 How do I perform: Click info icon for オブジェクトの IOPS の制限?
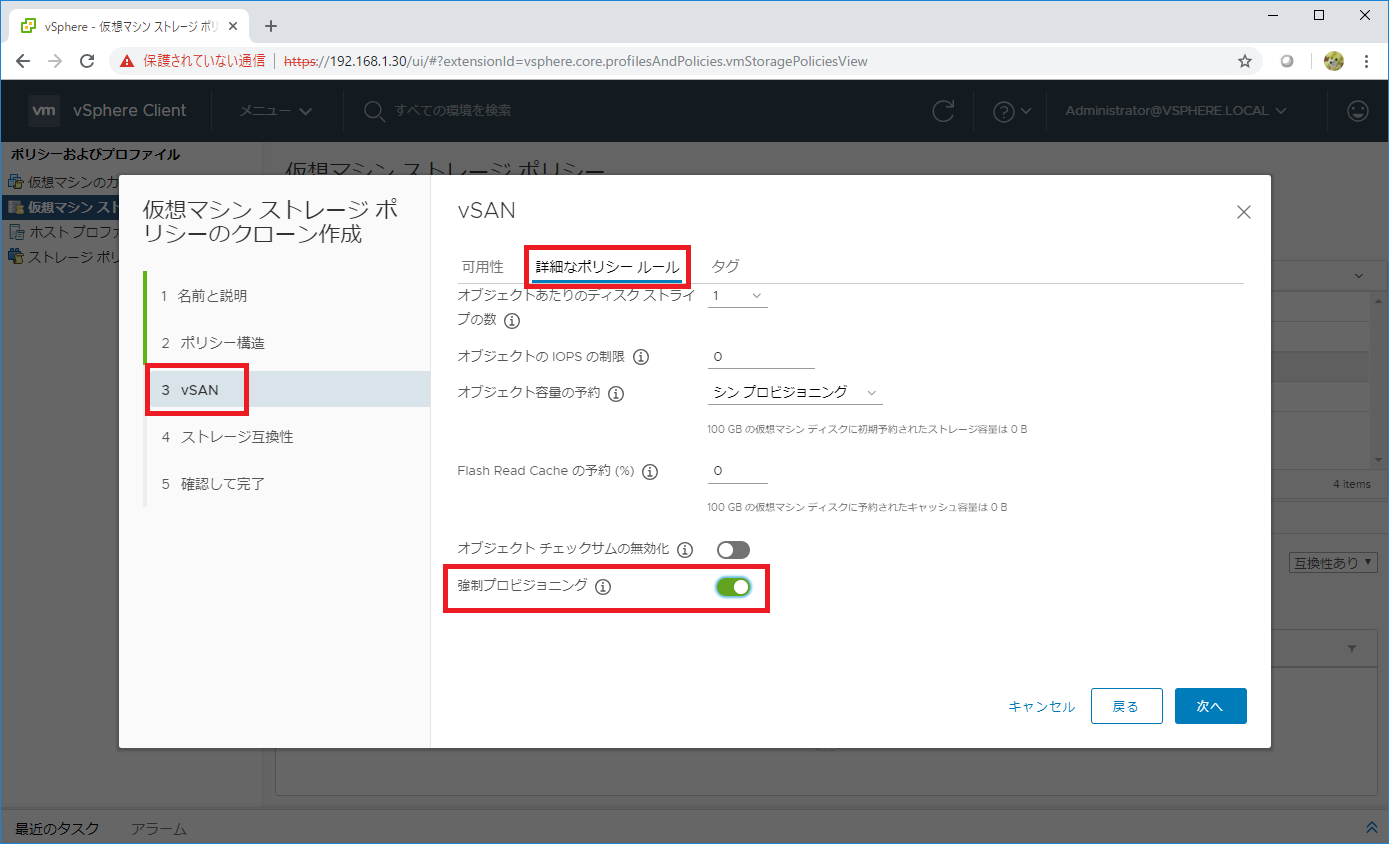[x=642, y=357]
